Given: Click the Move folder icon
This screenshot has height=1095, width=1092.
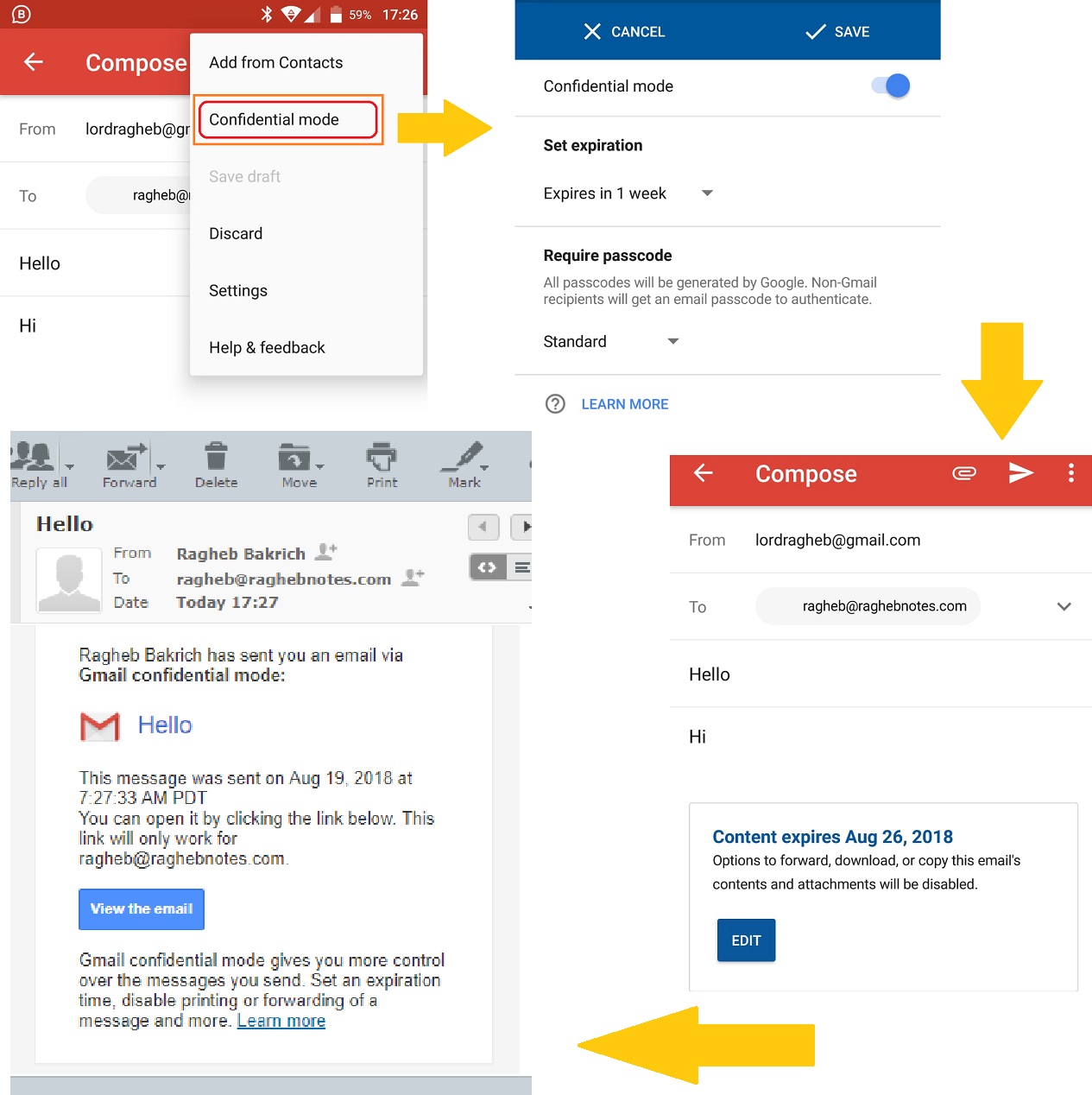Looking at the screenshot, I should click(296, 458).
